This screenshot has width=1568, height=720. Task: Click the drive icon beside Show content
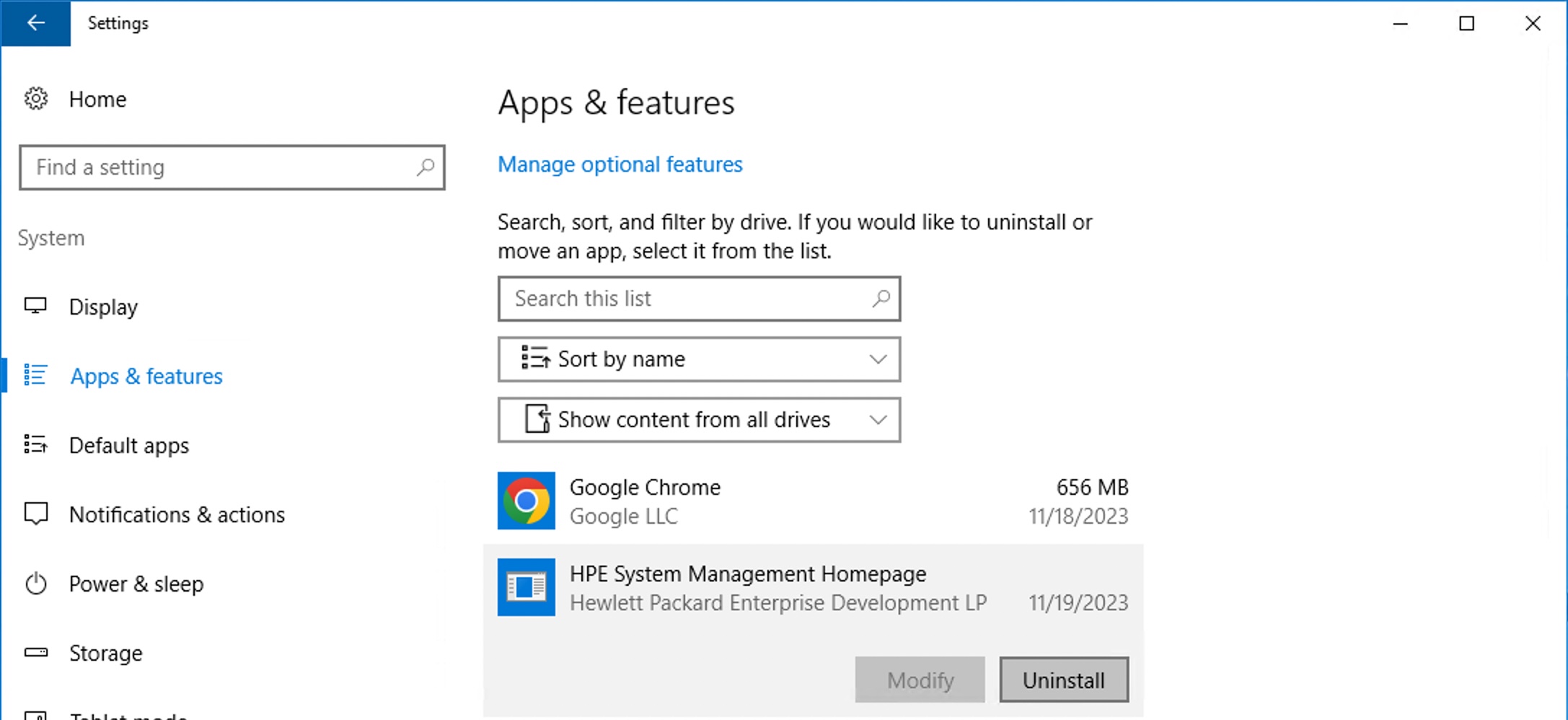pyautogui.click(x=537, y=419)
